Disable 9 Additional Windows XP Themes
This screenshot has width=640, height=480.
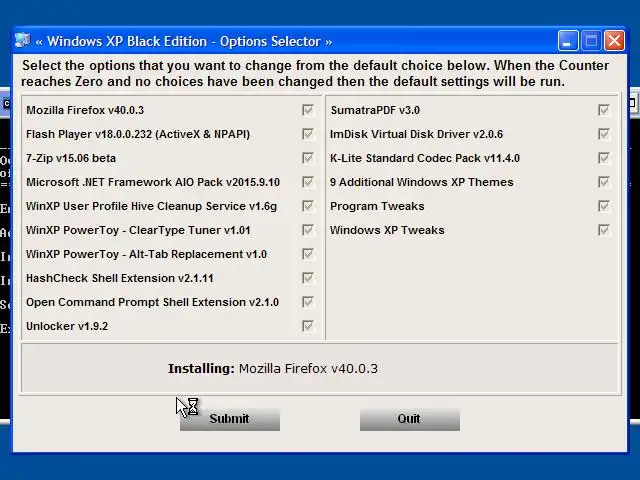(x=604, y=182)
